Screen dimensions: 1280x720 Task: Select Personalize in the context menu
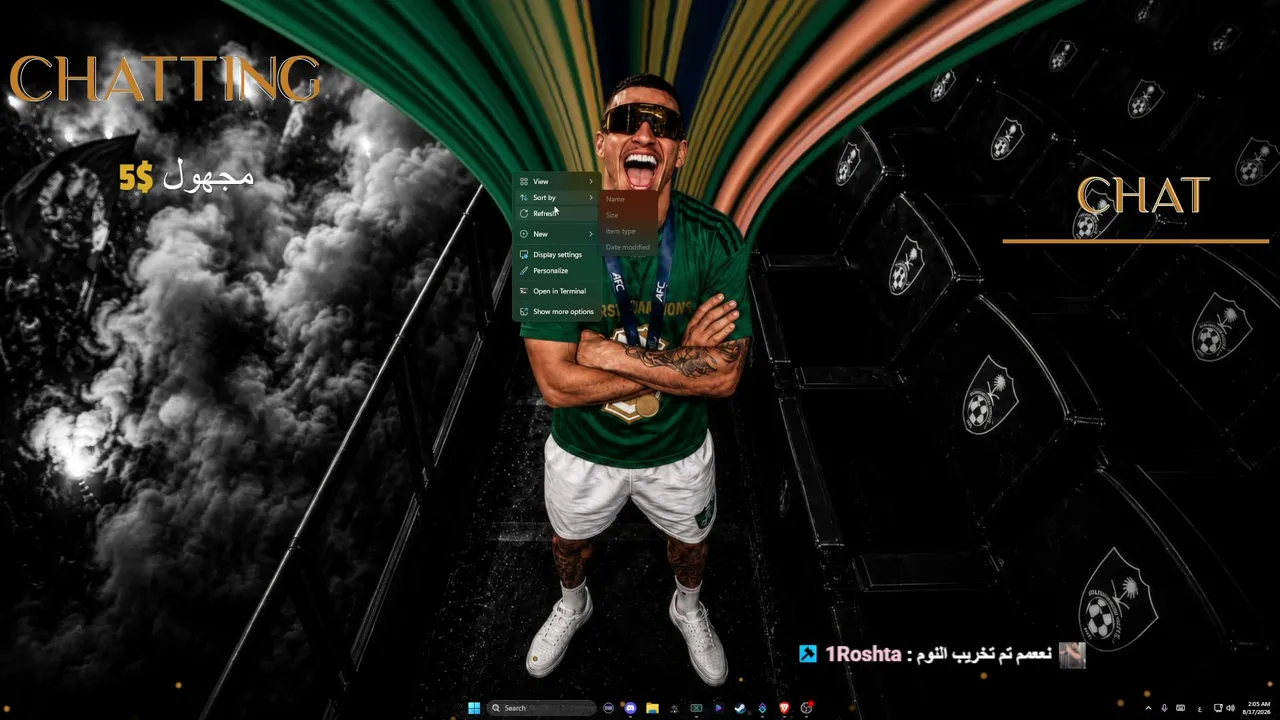pos(557,270)
